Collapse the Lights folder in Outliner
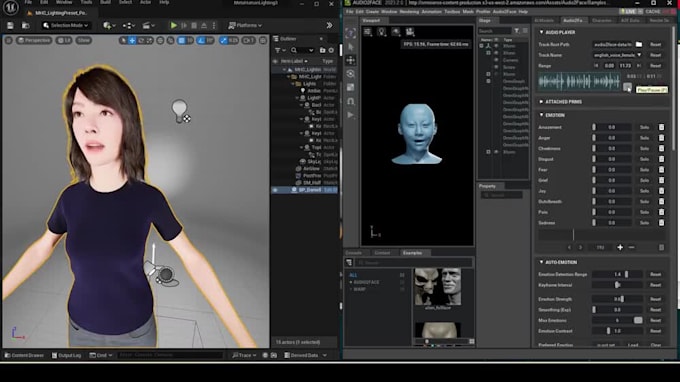The width and height of the screenshot is (680, 382). (x=293, y=84)
